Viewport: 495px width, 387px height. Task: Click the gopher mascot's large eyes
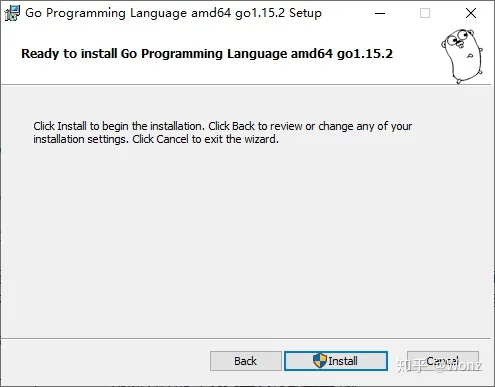(x=457, y=37)
